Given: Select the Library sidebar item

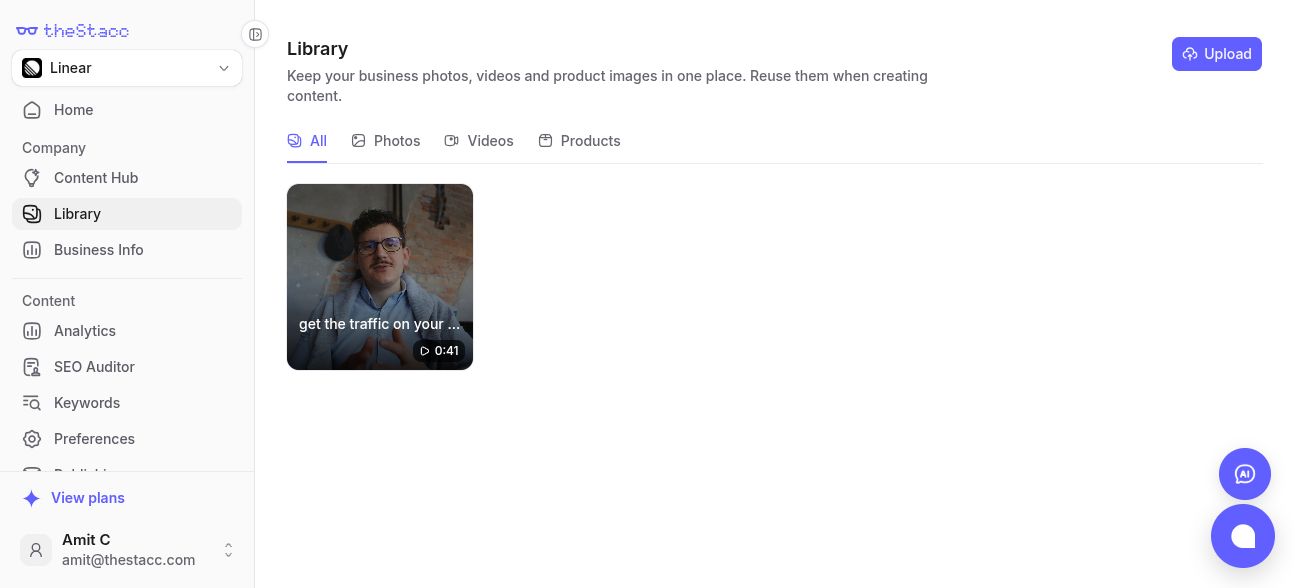Looking at the screenshot, I should point(127,214).
